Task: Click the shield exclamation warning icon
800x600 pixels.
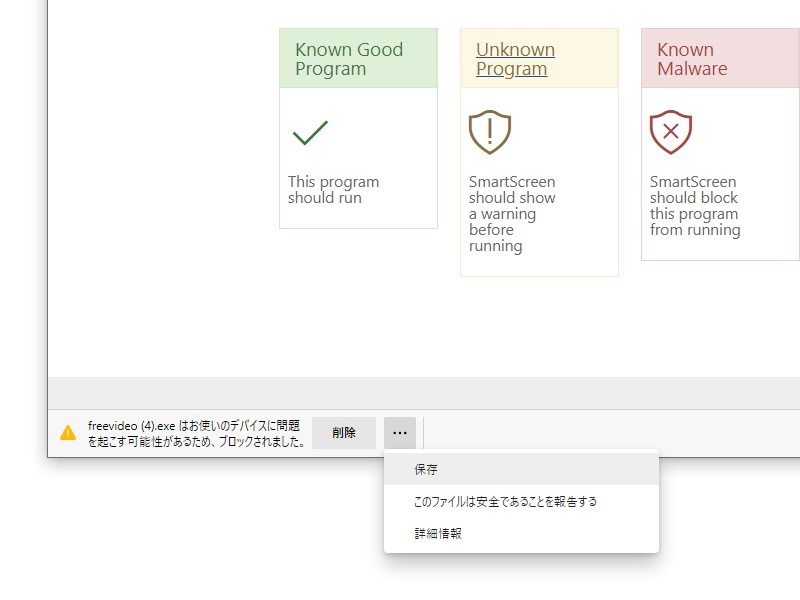Action: [x=490, y=132]
